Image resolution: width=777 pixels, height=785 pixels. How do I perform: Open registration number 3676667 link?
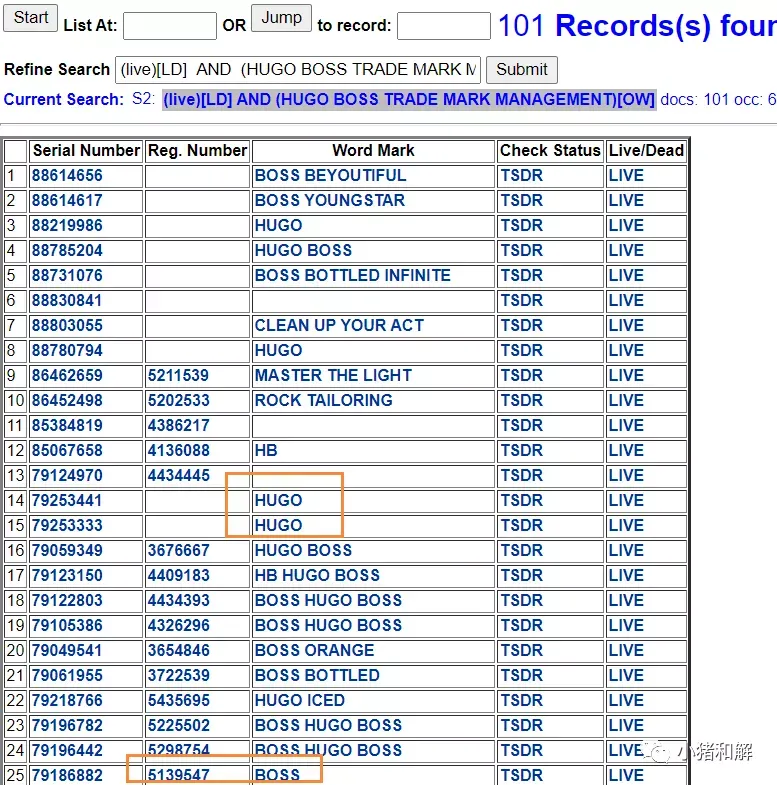pos(178,551)
